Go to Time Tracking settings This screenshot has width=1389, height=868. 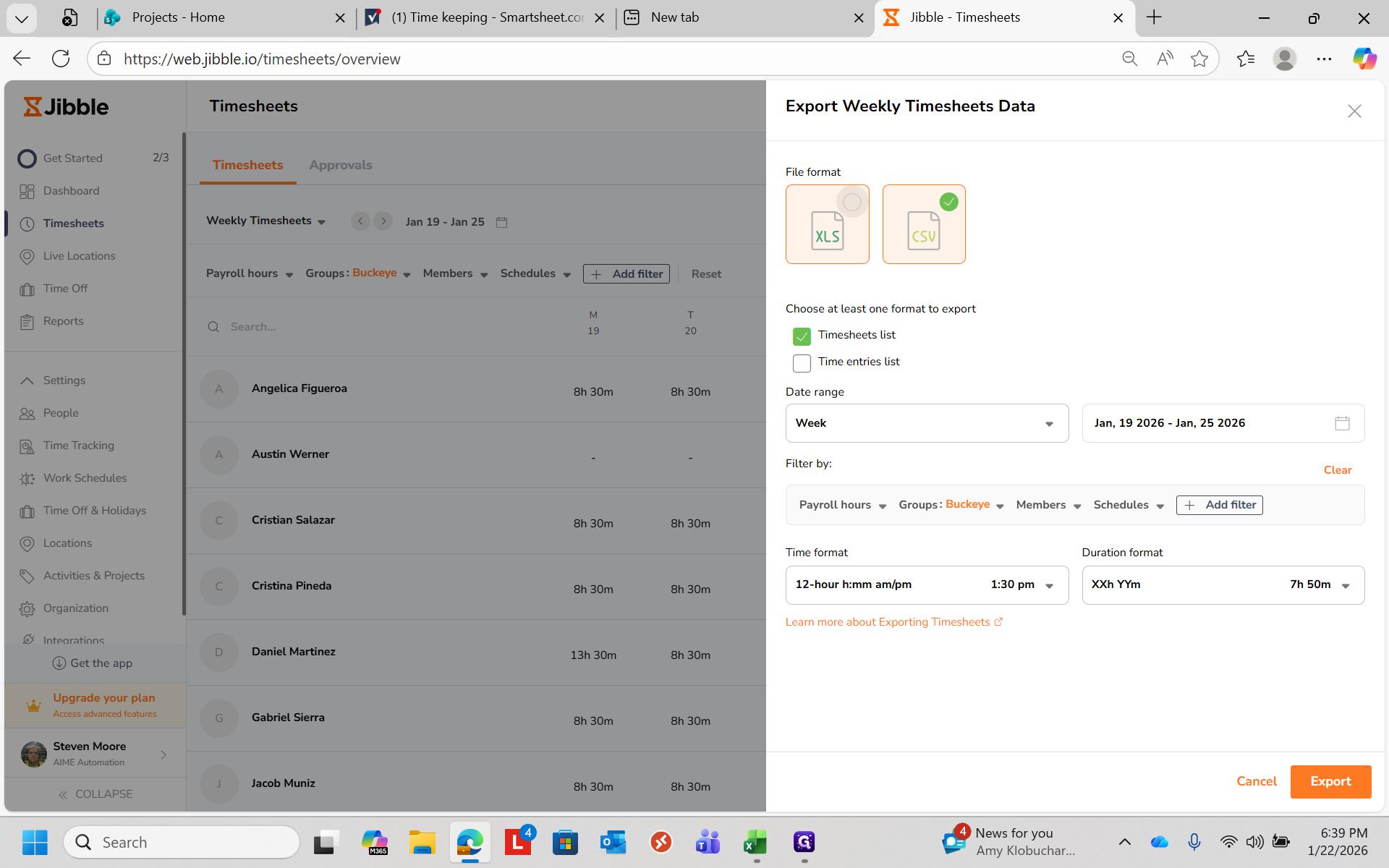coord(78,446)
